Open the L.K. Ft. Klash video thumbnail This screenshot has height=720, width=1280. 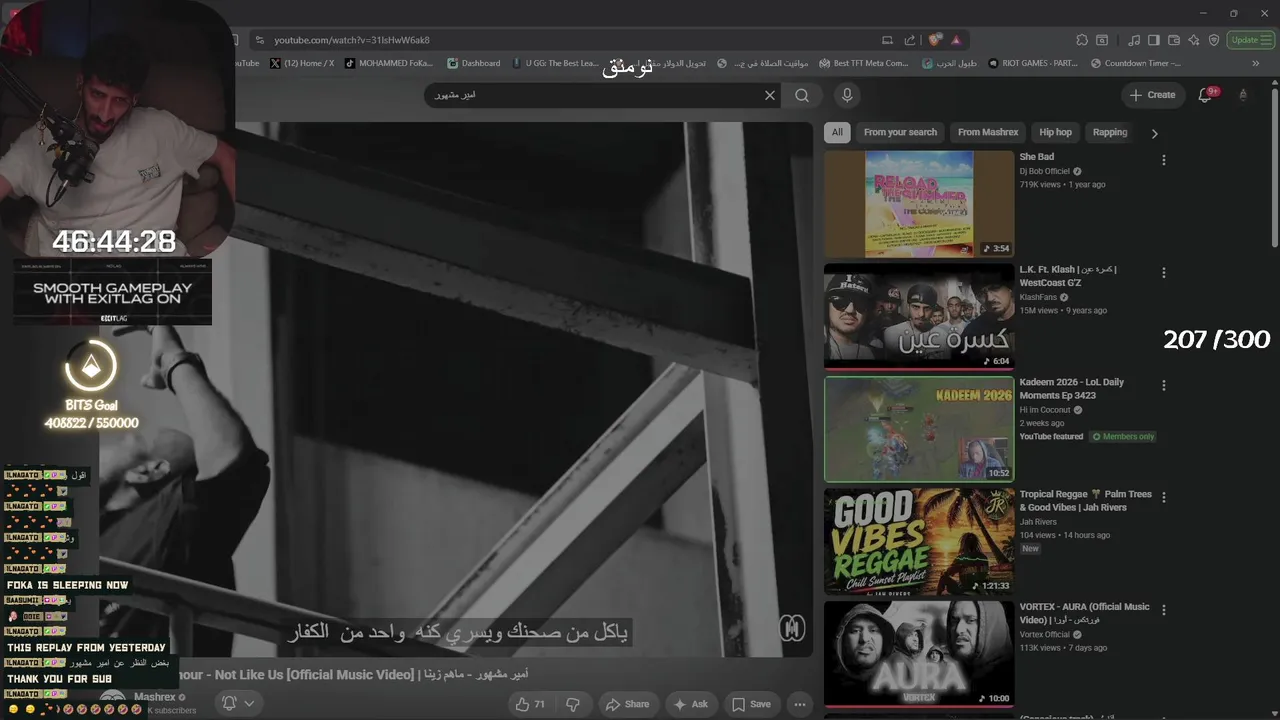coord(919,317)
